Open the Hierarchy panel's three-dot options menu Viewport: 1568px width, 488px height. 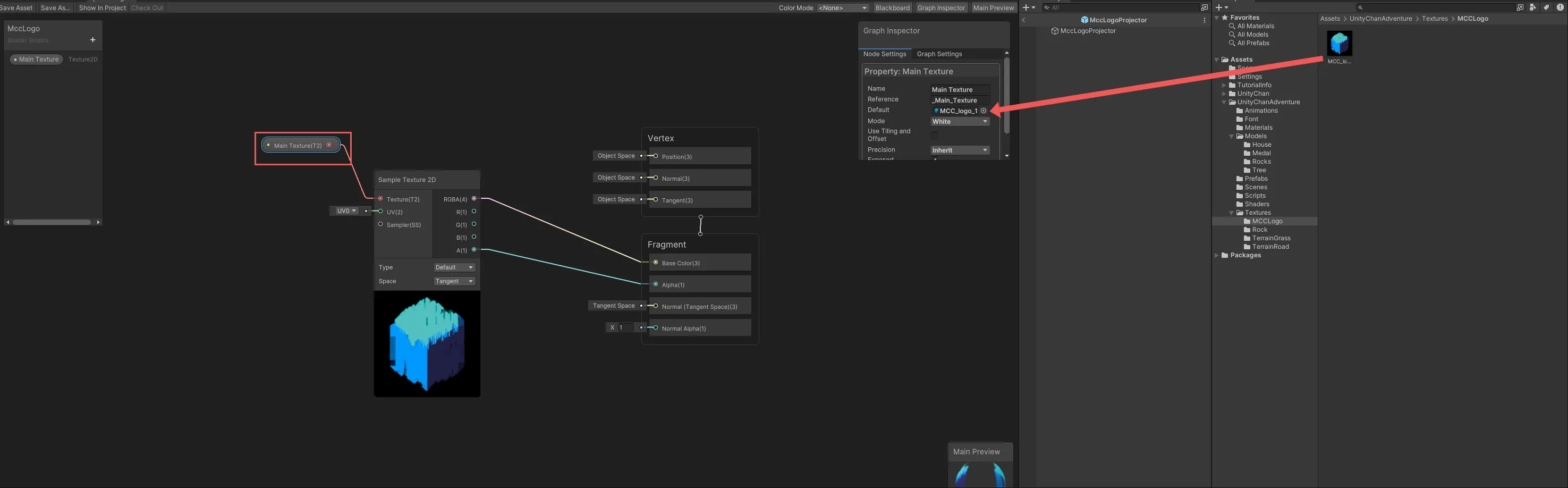(1204, 20)
